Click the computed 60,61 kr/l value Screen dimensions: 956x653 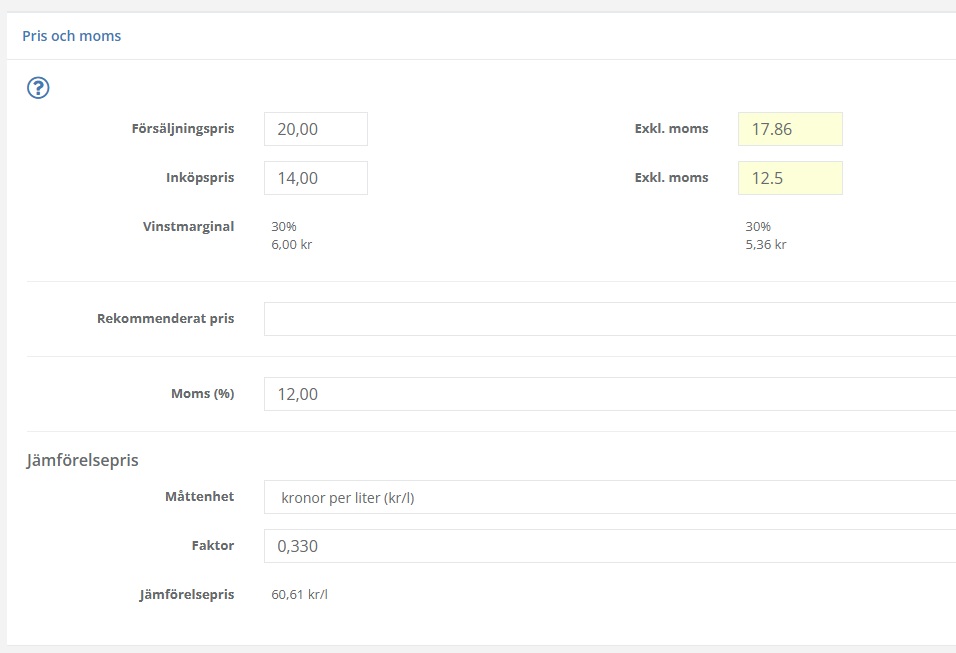coord(299,595)
